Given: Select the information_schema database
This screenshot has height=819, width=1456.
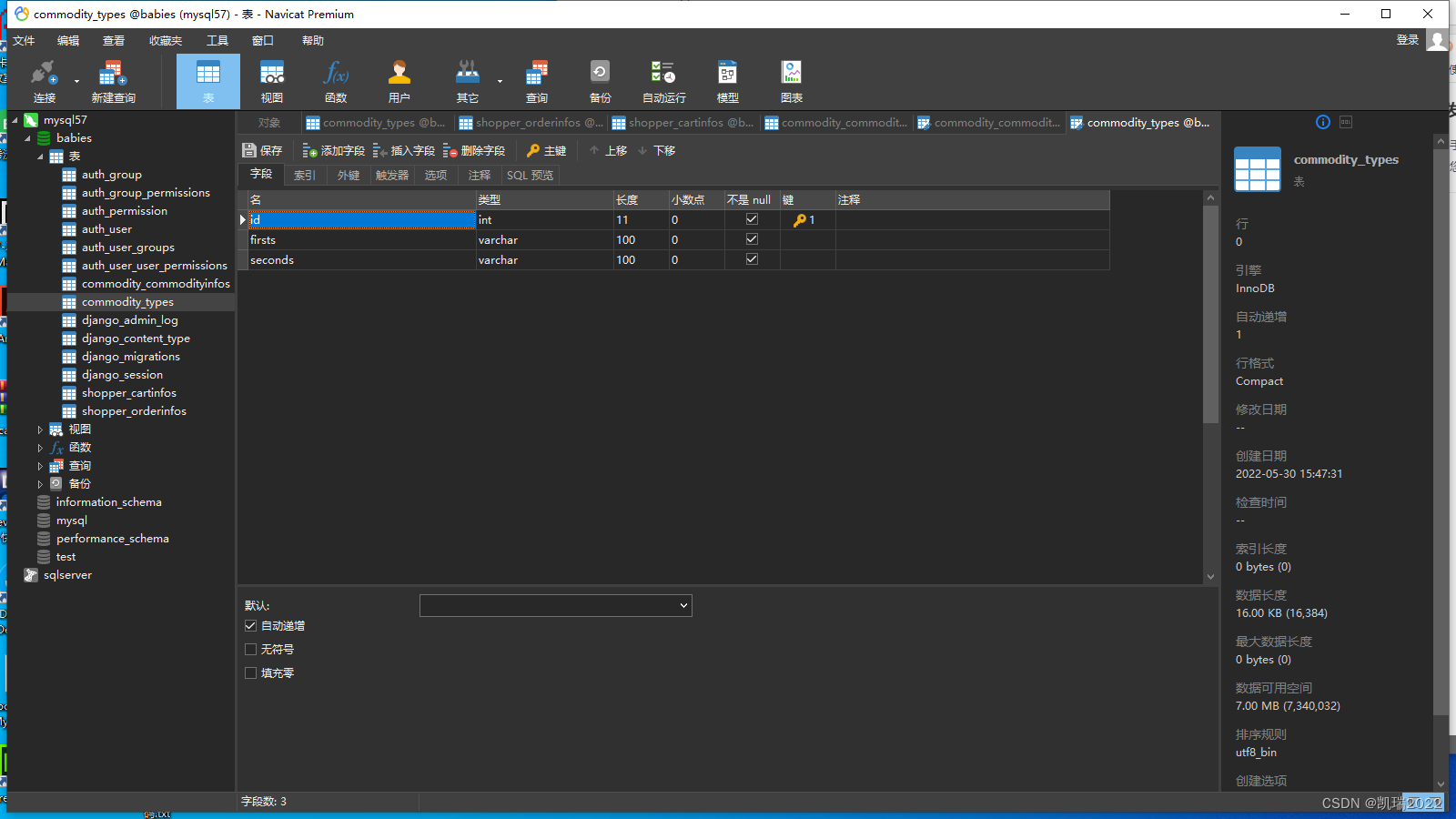Looking at the screenshot, I should click(x=108, y=502).
